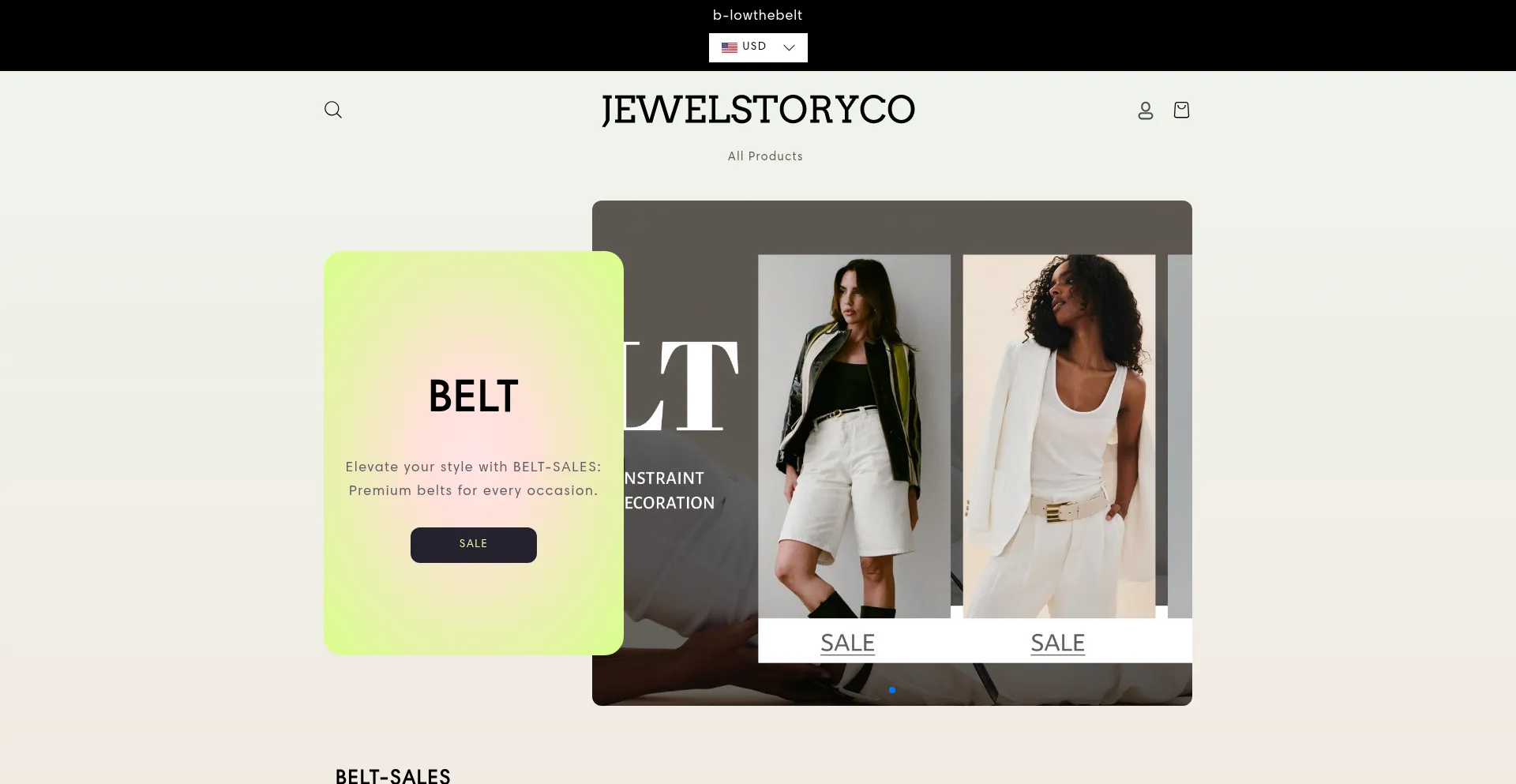Click the Elevate your style description text
This screenshot has height=784, width=1516.
point(474,478)
